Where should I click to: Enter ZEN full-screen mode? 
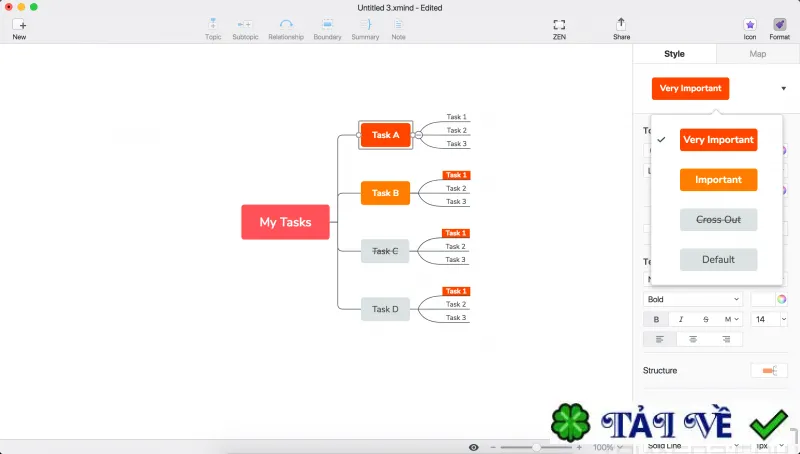(x=559, y=29)
